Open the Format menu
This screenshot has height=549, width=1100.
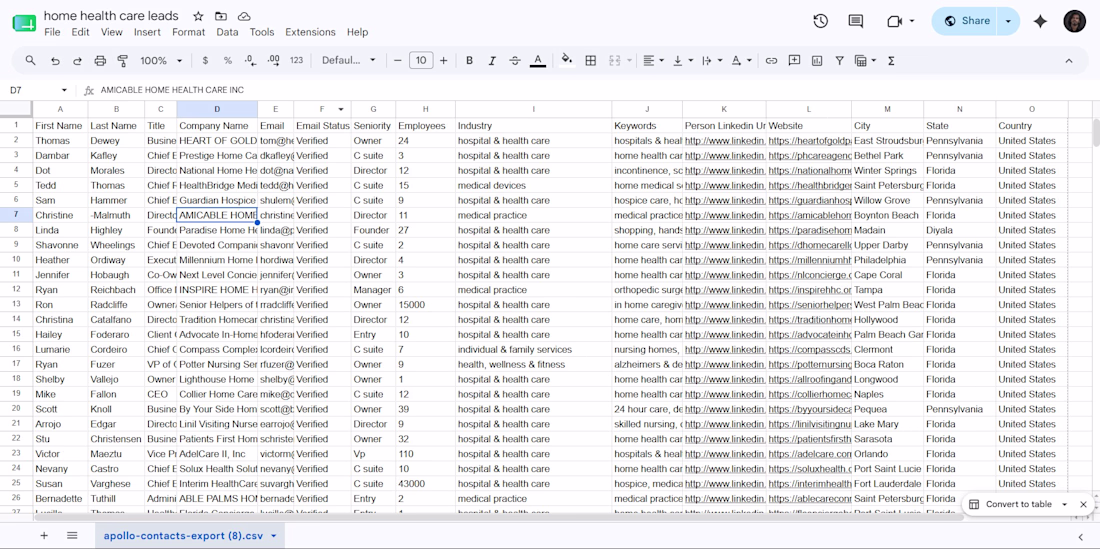(189, 32)
